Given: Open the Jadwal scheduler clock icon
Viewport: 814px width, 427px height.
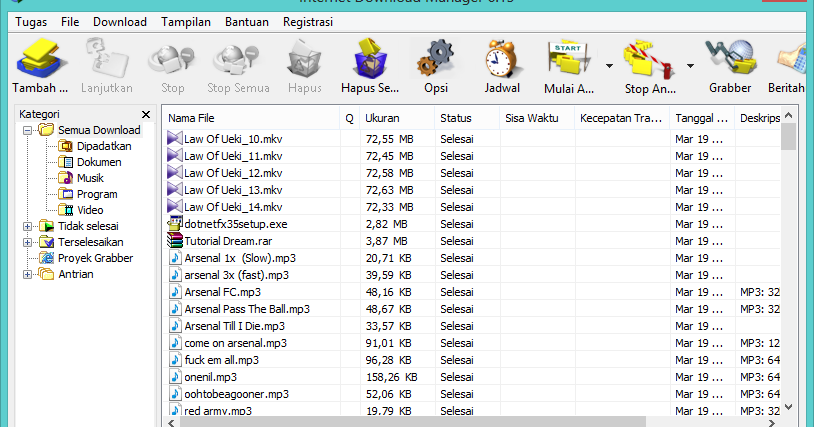Looking at the screenshot, I should tap(501, 58).
